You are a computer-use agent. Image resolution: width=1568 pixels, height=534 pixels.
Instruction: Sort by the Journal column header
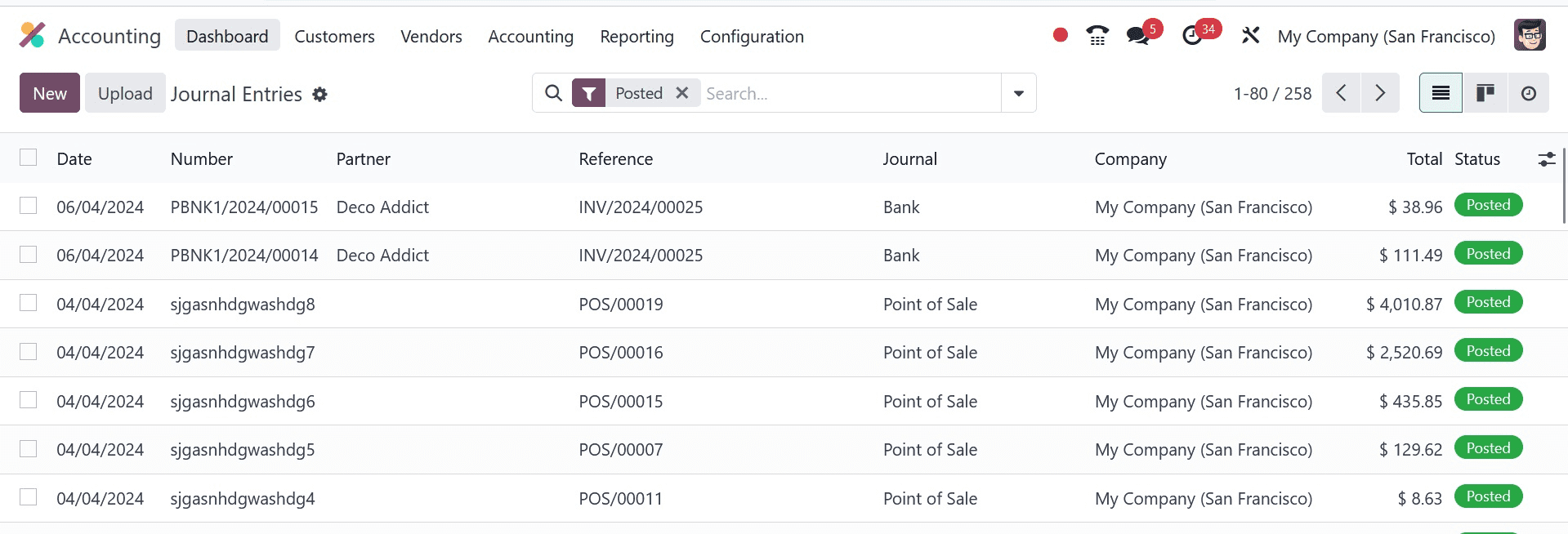910,159
